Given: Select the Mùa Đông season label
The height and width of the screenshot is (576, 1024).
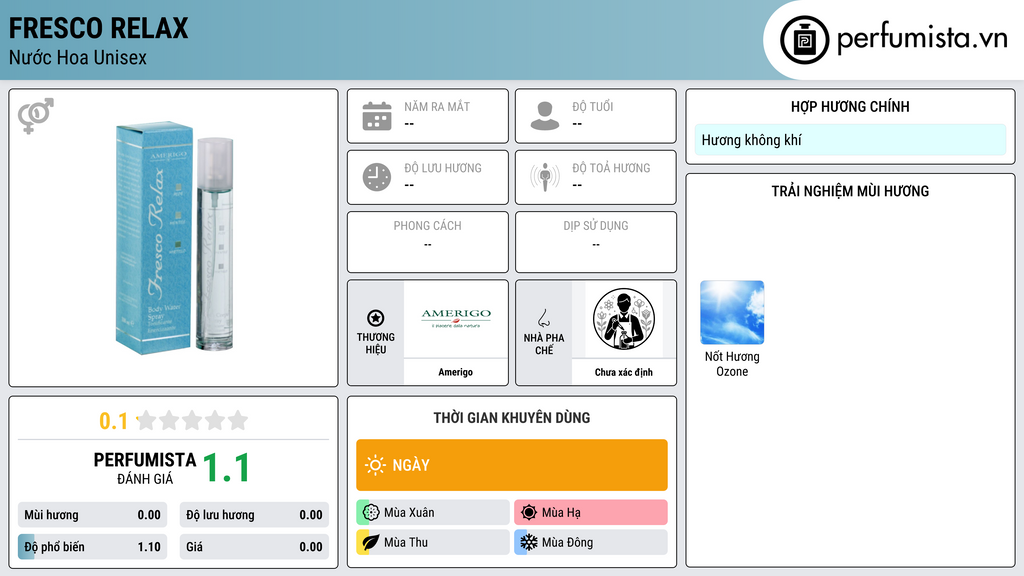Looking at the screenshot, I should (x=568, y=542).
